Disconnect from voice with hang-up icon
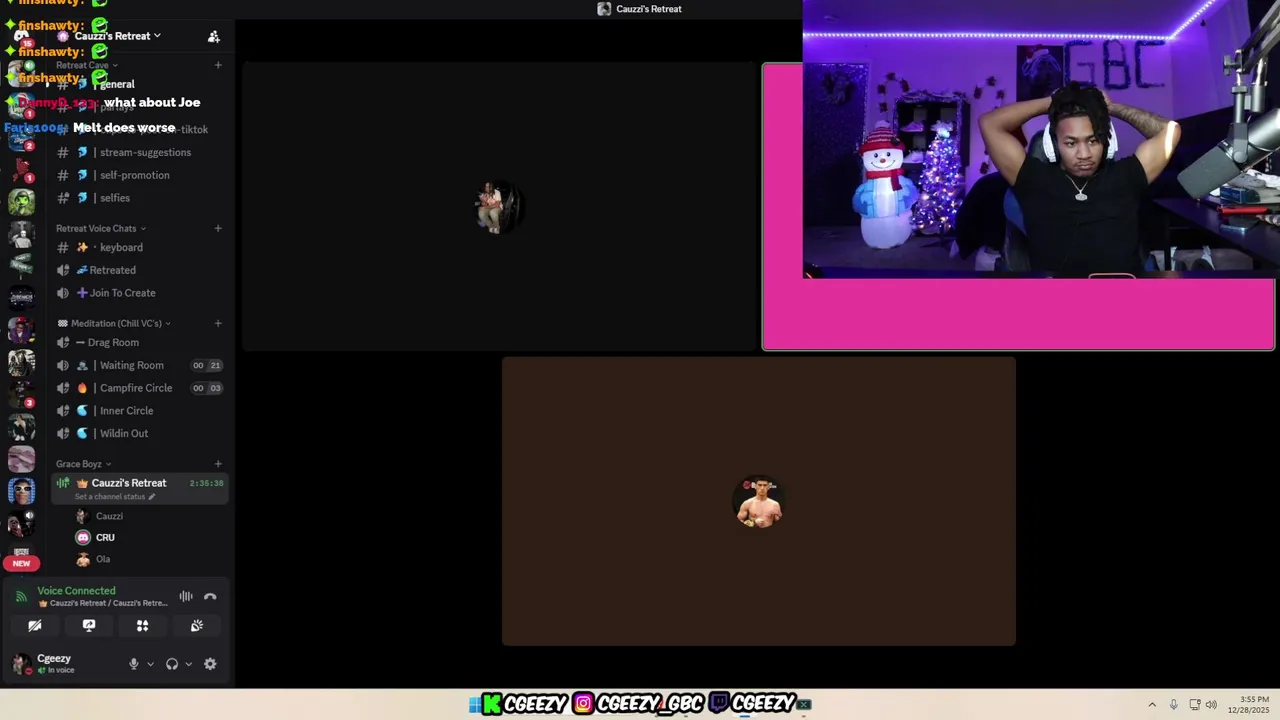 [210, 597]
